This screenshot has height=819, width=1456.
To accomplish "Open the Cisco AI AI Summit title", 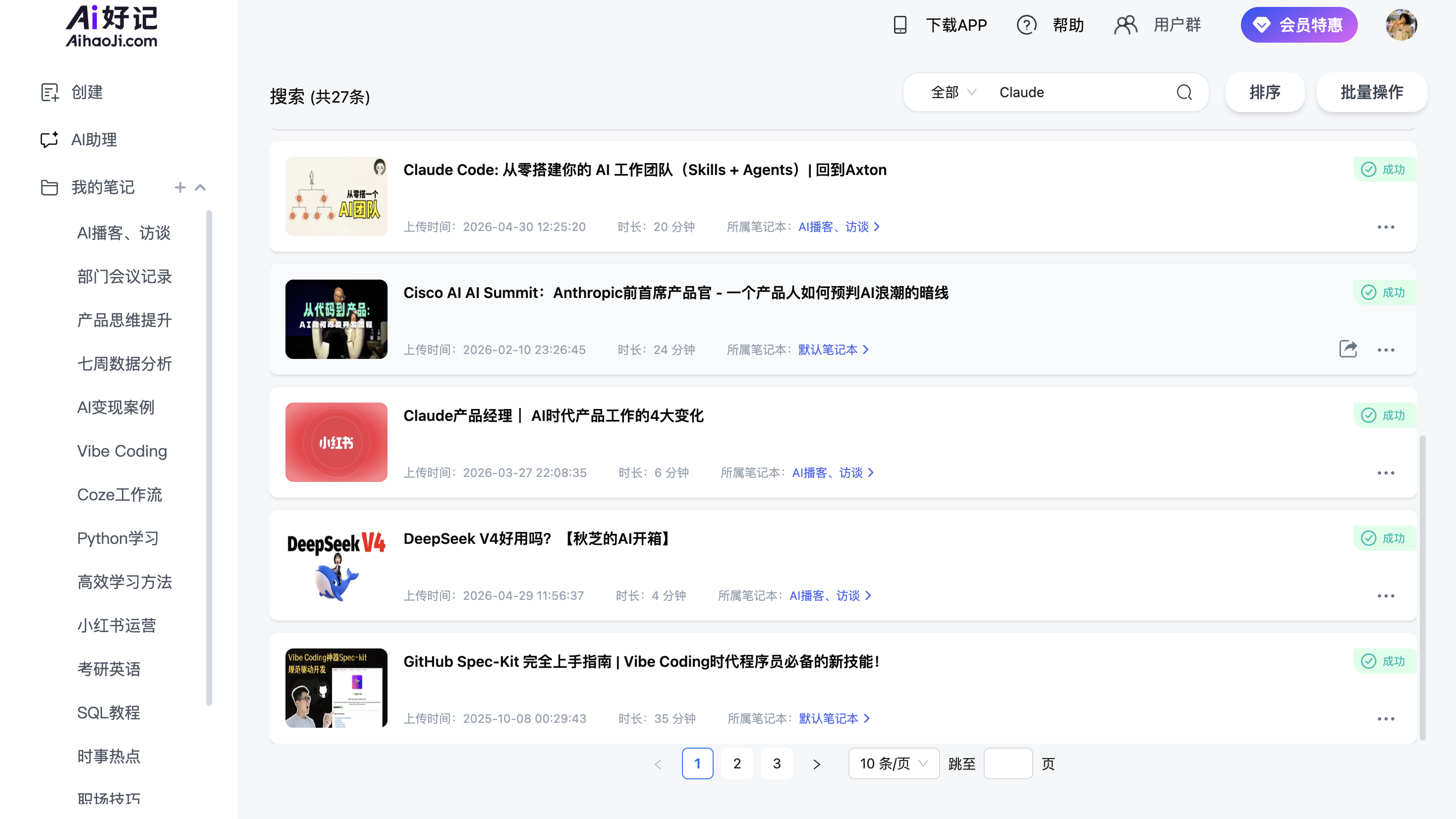I will [x=676, y=293].
